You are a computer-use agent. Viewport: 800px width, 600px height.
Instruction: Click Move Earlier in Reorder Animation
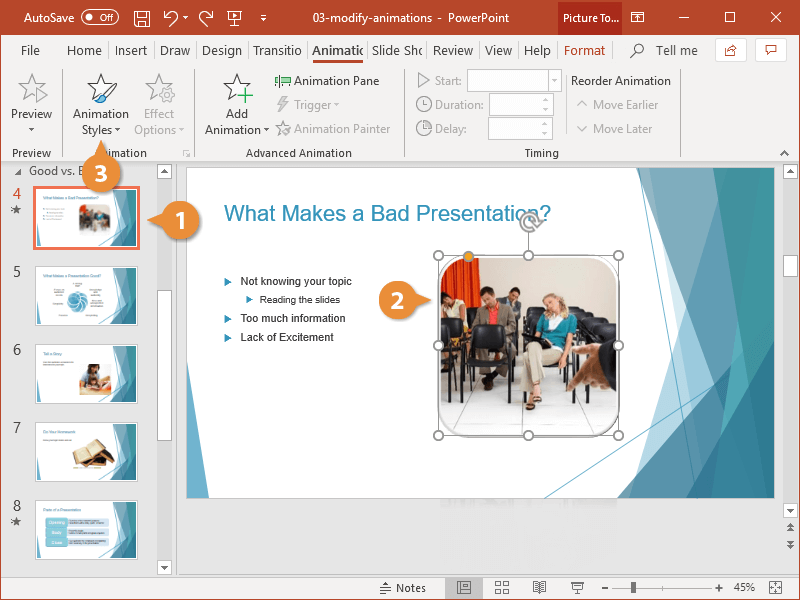pos(618,104)
